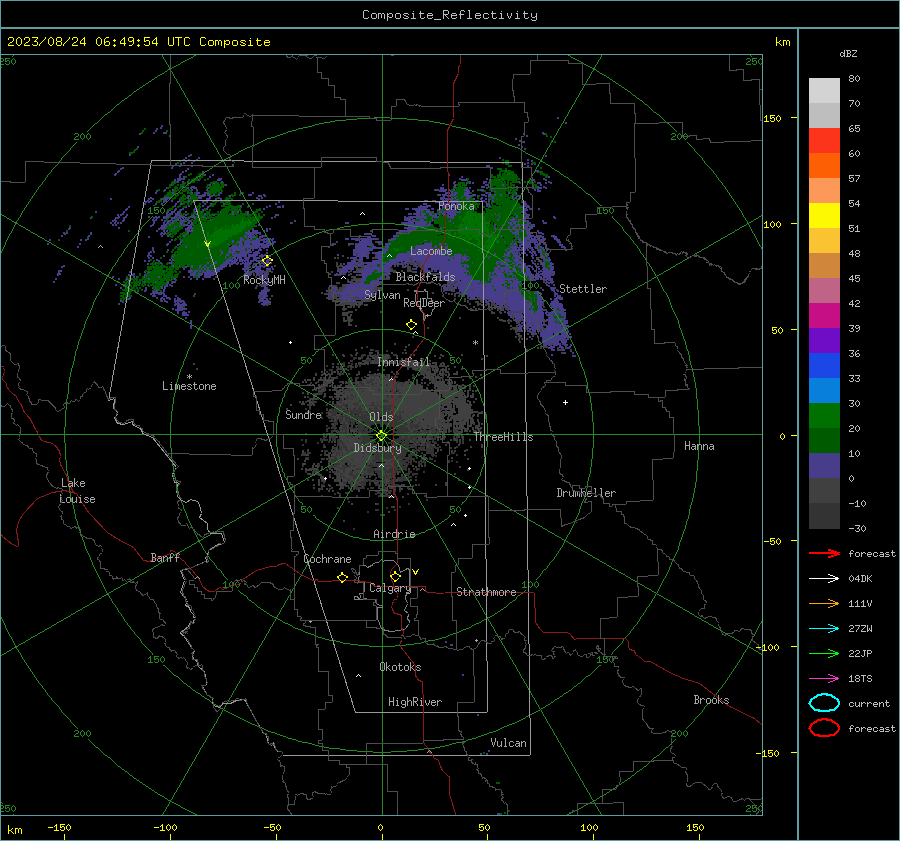This screenshot has width=900, height=841.
Task: Click the Blackfalds city label
Action: [425, 277]
